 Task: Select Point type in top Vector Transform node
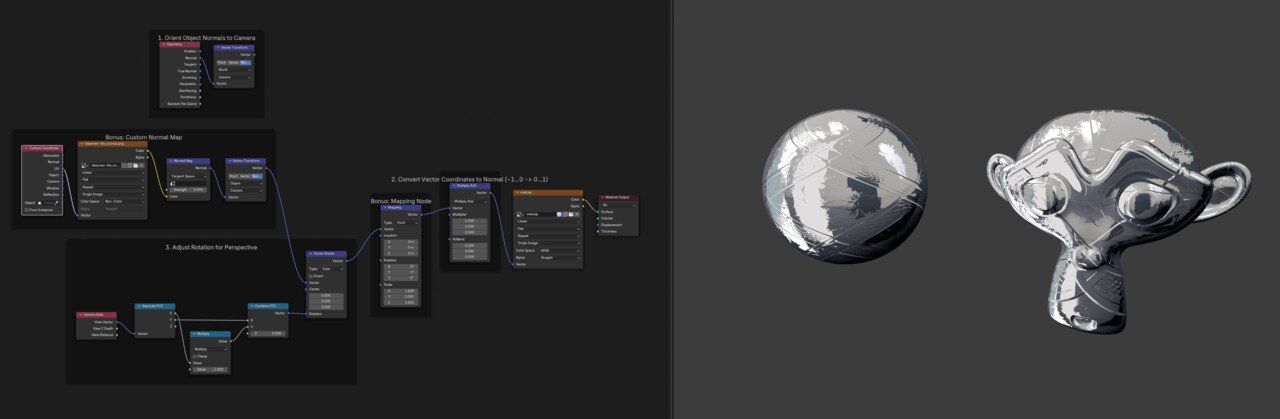(x=222, y=63)
